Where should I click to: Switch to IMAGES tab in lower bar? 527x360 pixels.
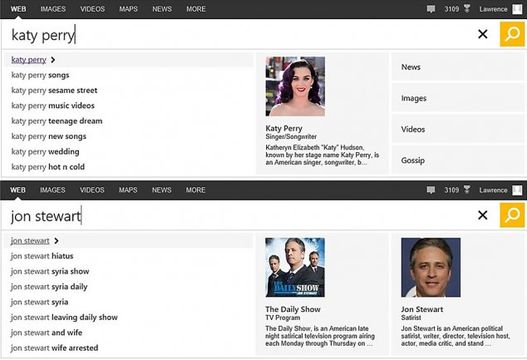(53, 190)
